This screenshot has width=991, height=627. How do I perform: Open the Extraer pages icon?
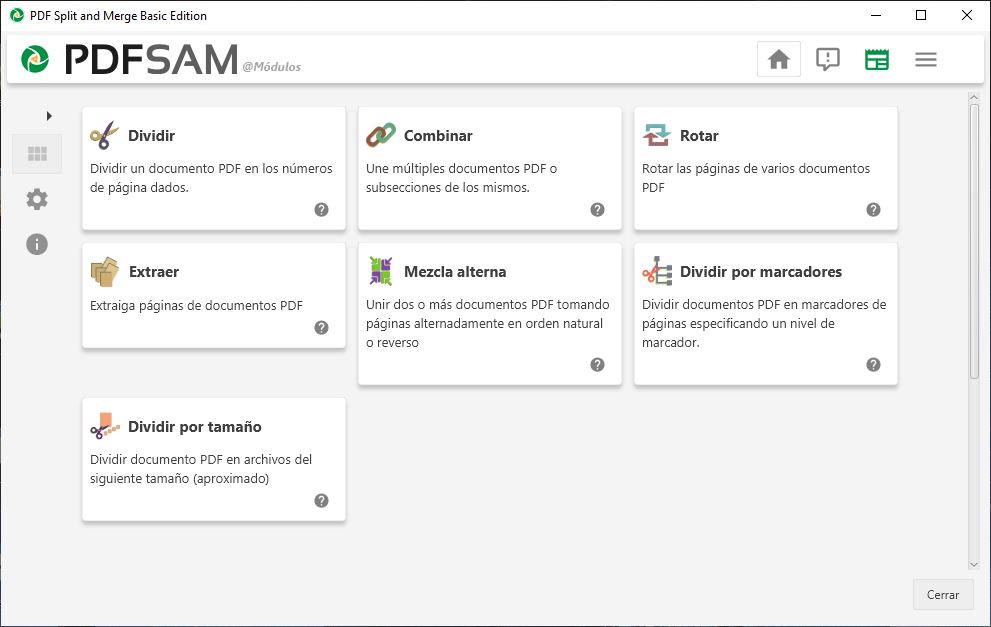point(104,272)
